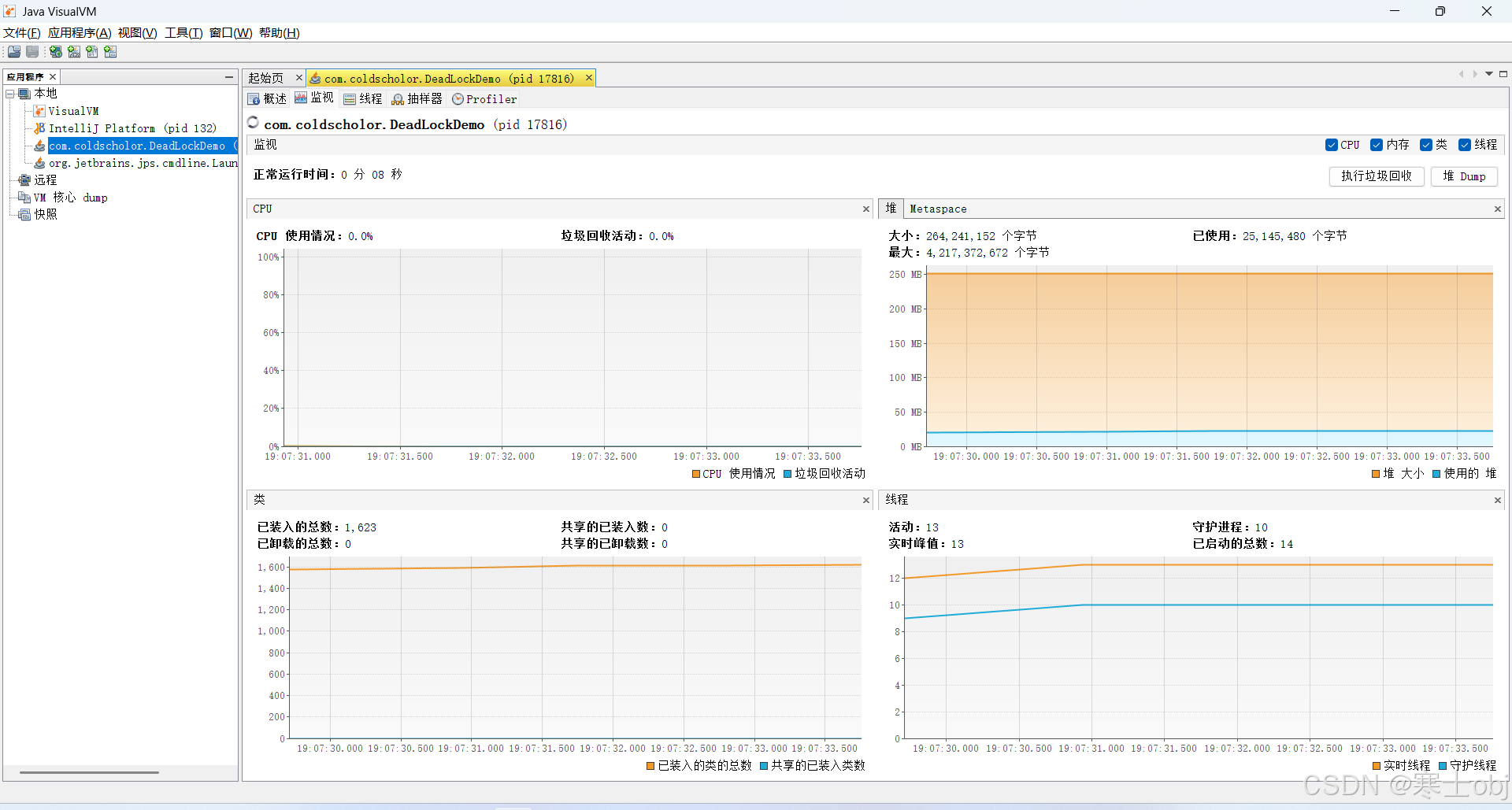Click the orange CPU 使用情况 legend swatch
This screenshot has height=810, width=1512.
[696, 474]
